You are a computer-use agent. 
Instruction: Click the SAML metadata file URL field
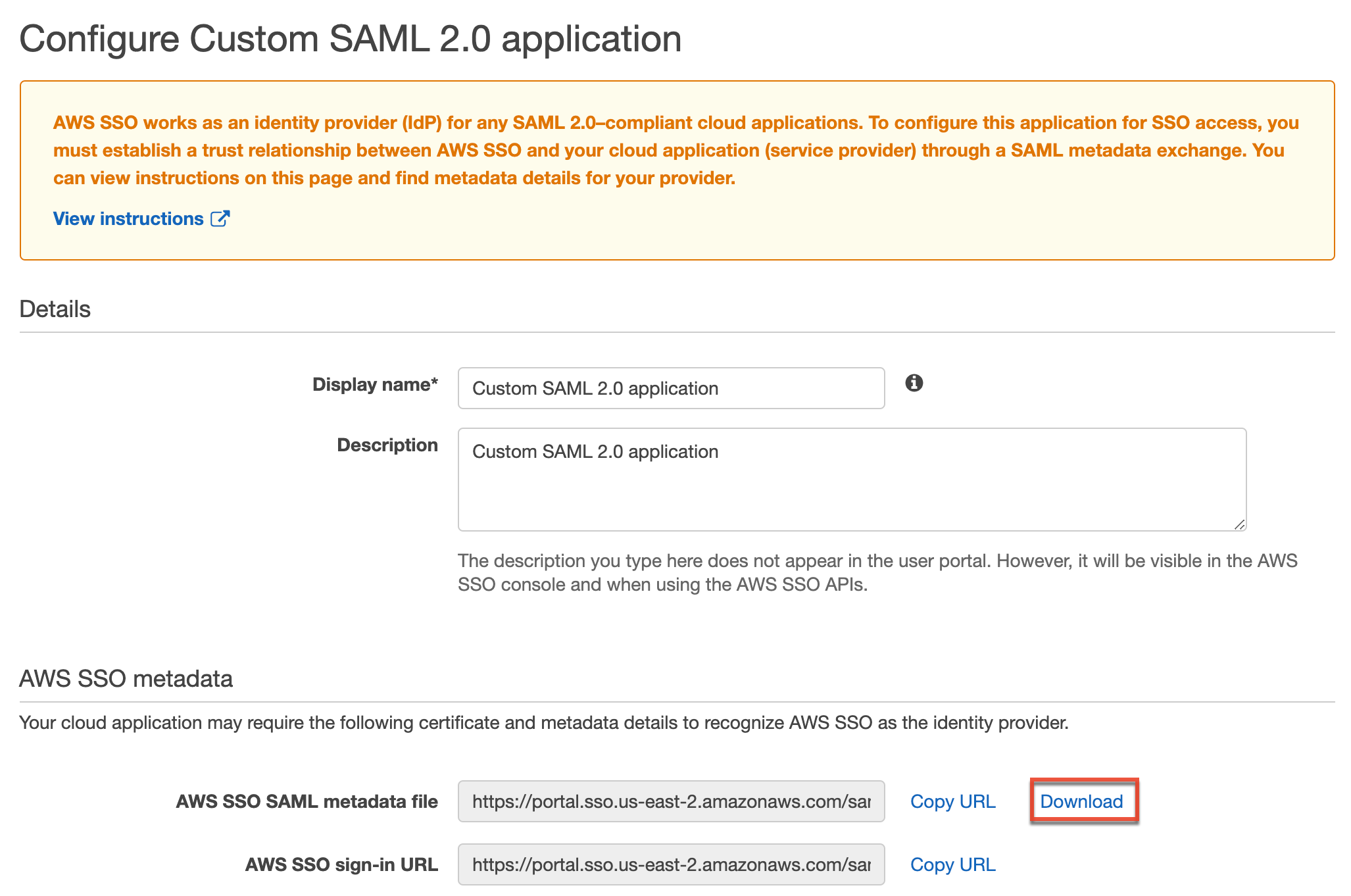[x=671, y=801]
